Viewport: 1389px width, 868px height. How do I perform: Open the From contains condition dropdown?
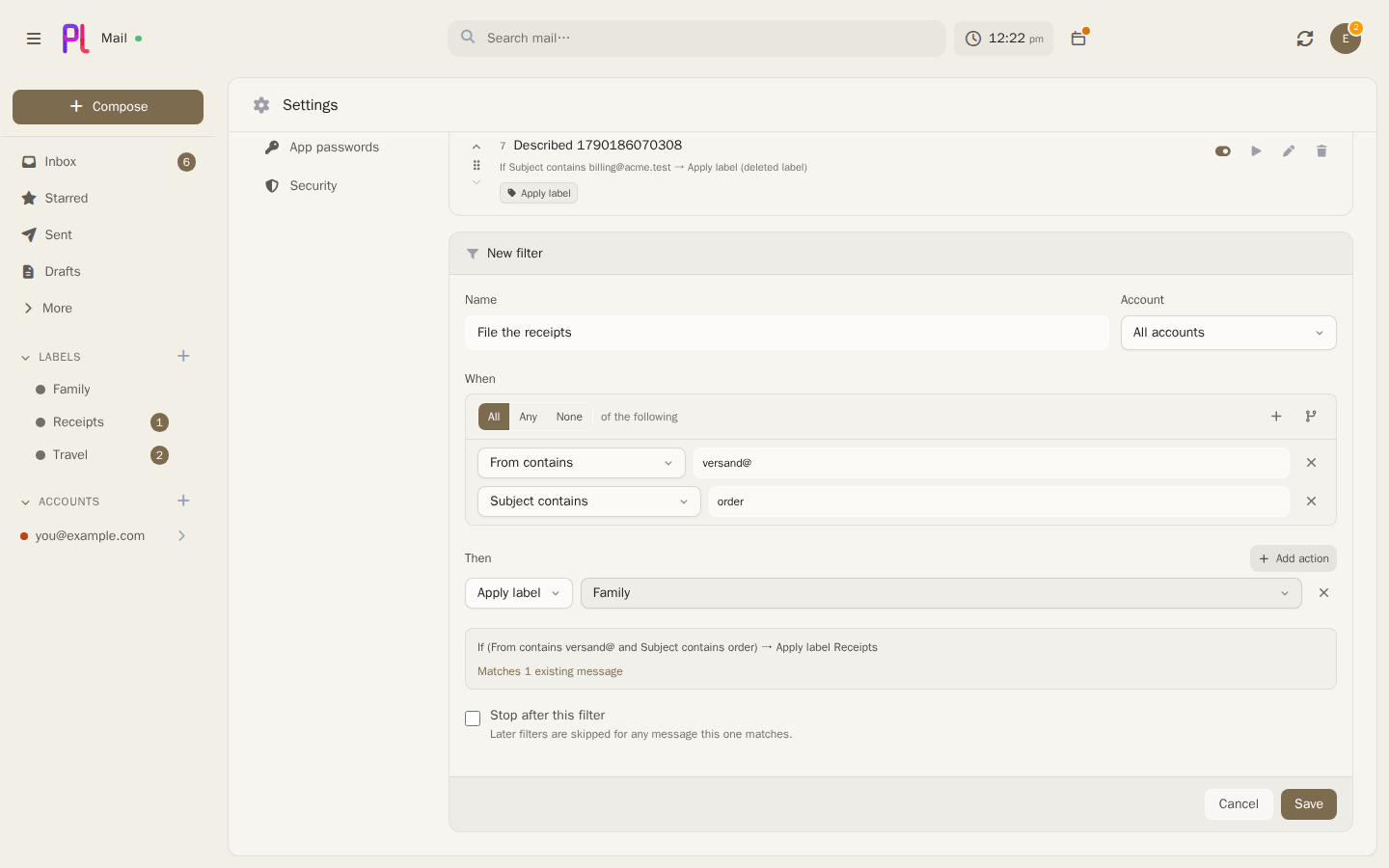(x=581, y=463)
